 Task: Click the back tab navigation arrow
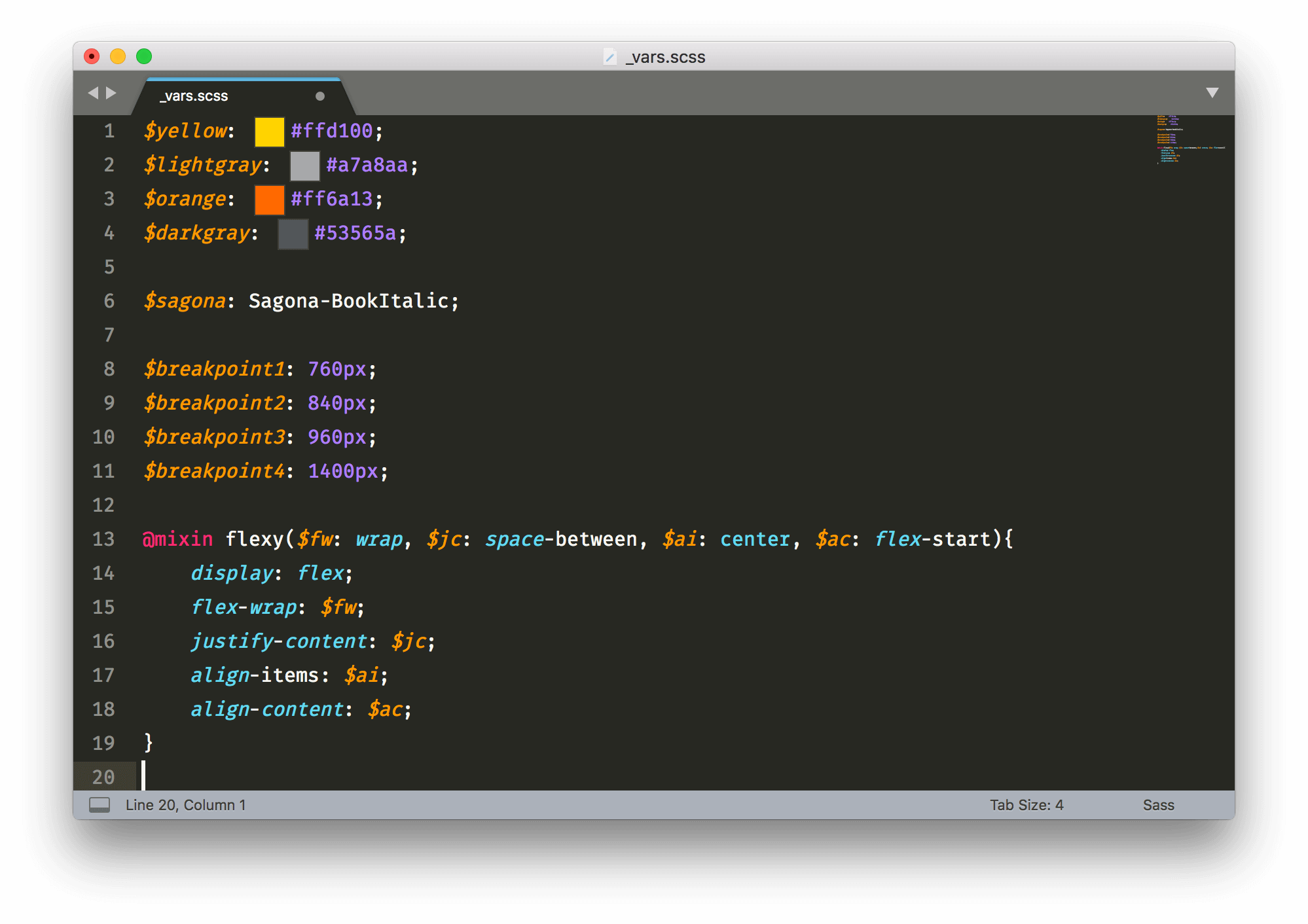tap(93, 93)
